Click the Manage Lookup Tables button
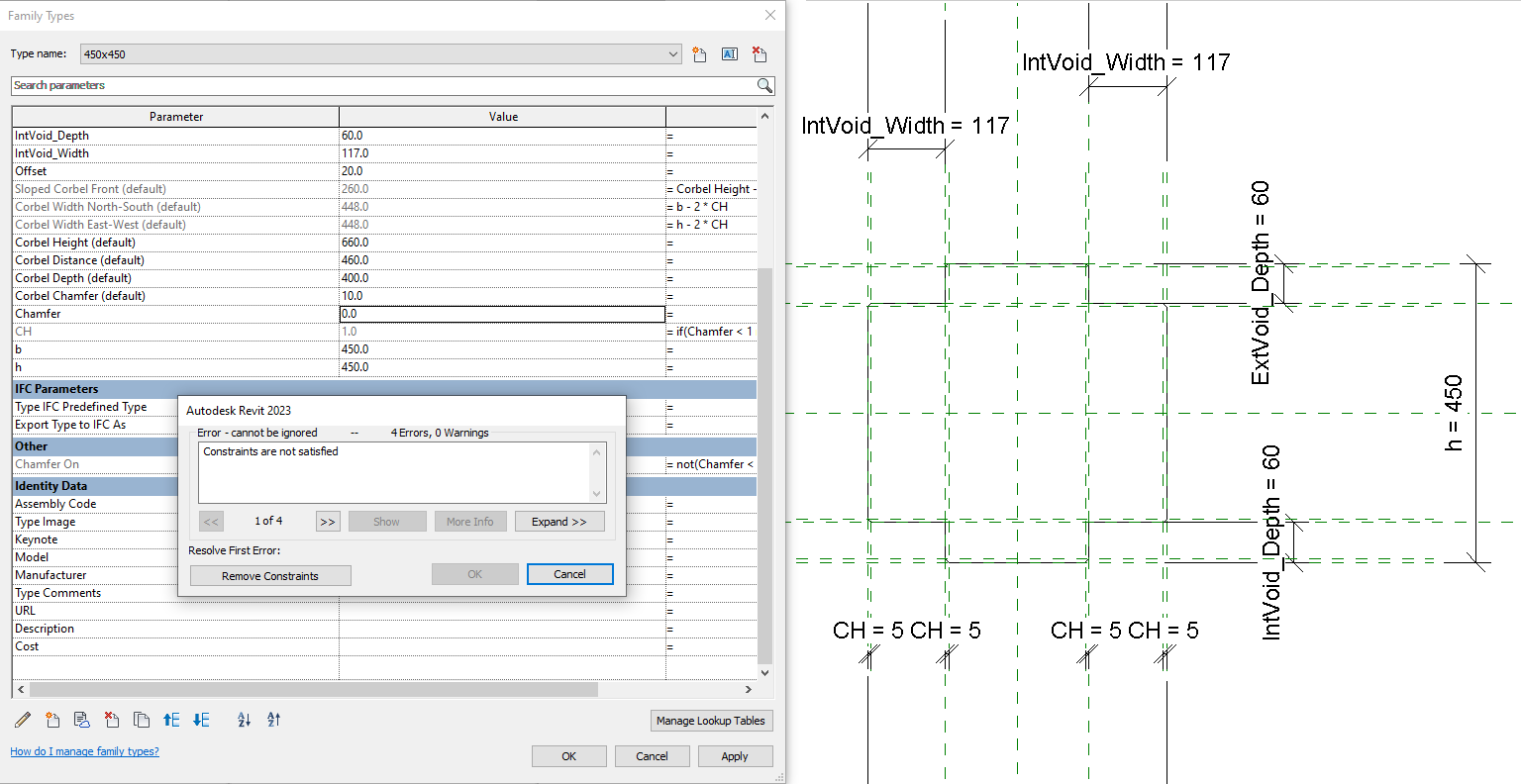Screen dimensions: 1521x784 pyautogui.click(x=711, y=720)
